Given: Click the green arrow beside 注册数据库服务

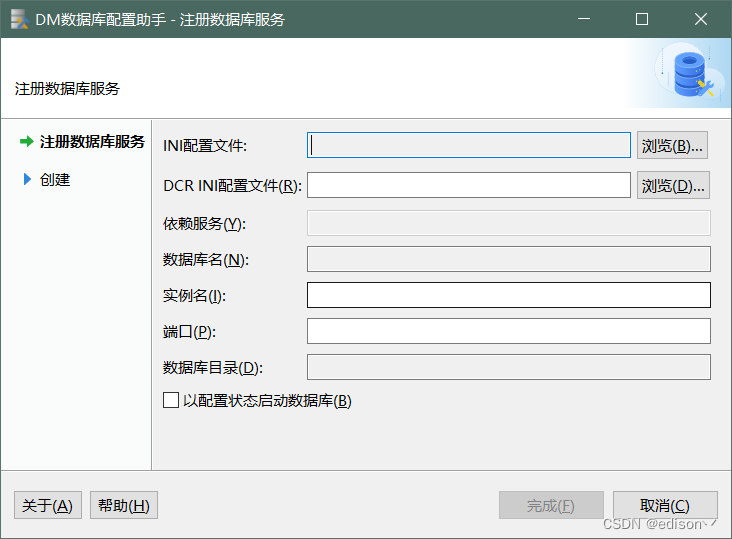Looking at the screenshot, I should pos(27,142).
